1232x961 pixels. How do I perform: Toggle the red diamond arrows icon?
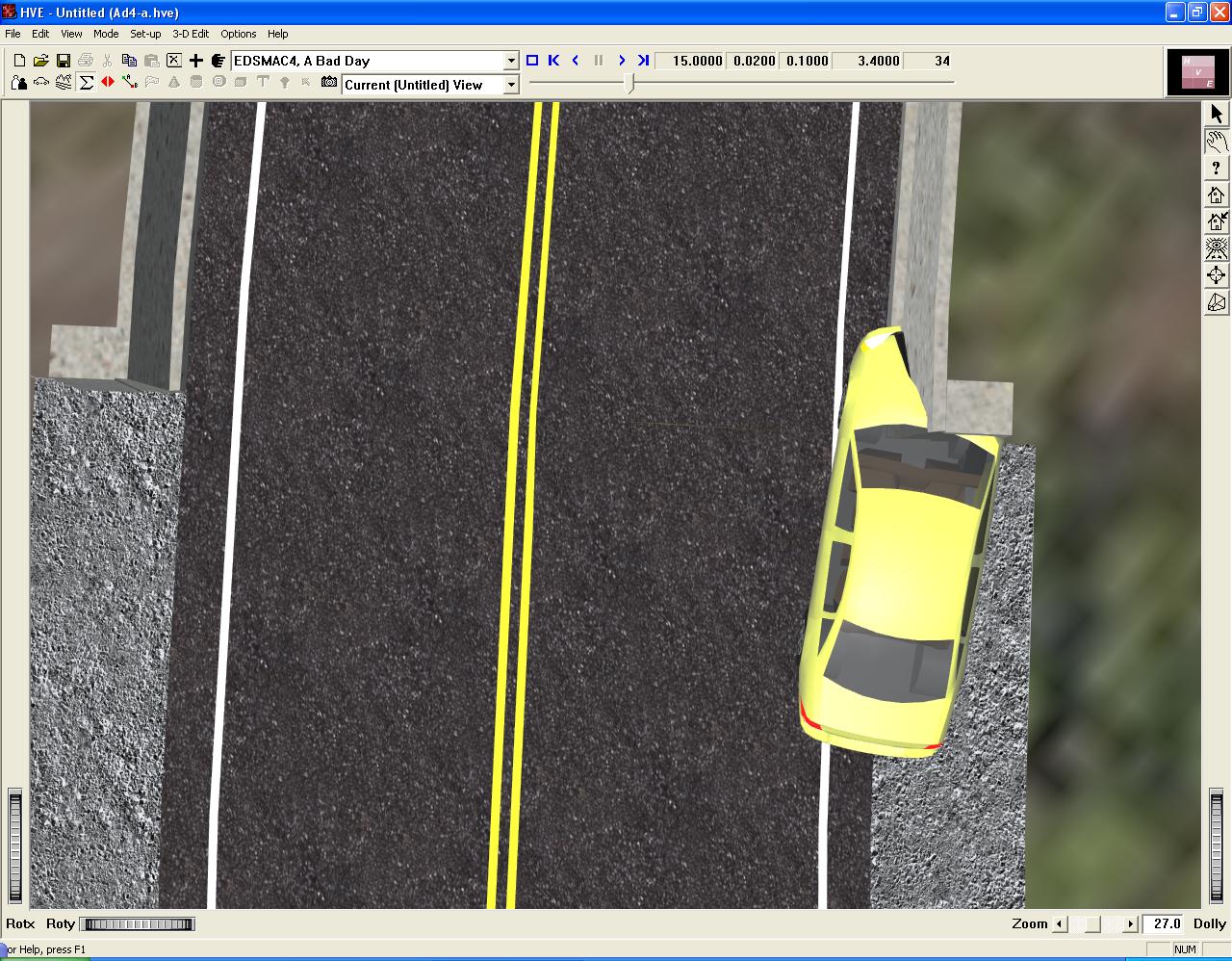point(108,84)
